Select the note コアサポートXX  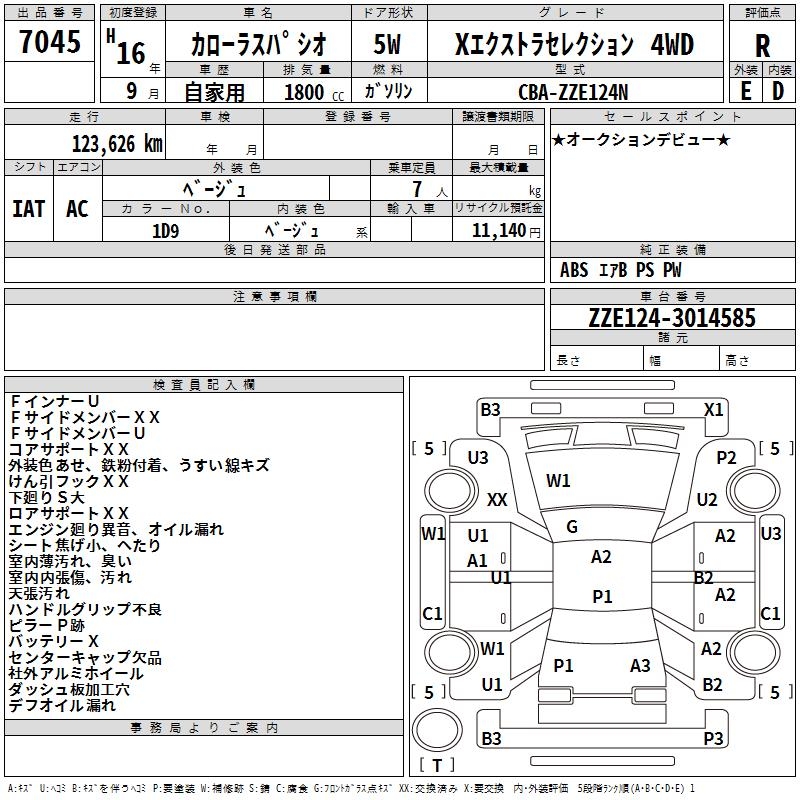[x=69, y=449]
